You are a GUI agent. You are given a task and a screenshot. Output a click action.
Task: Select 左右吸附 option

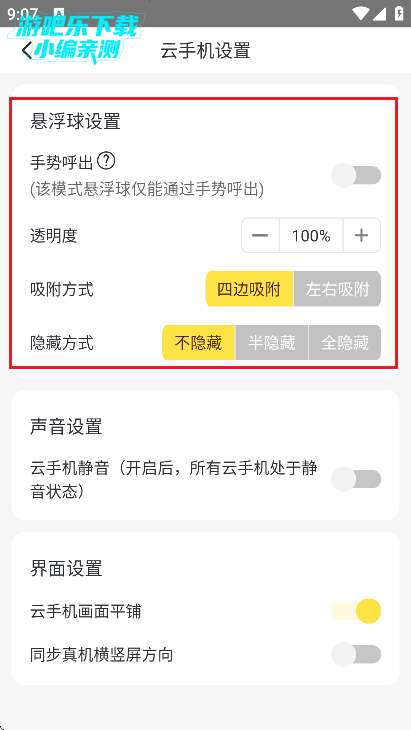337,289
